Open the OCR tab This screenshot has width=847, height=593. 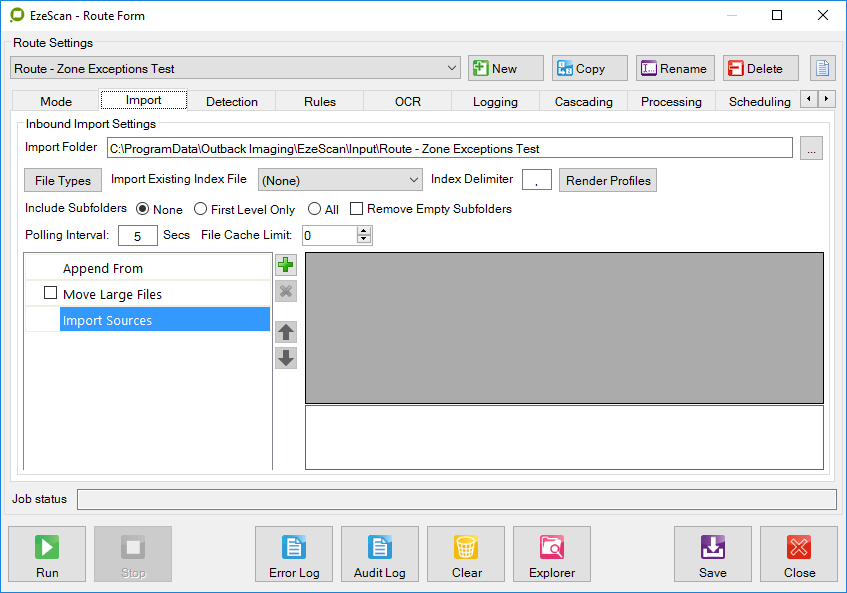pyautogui.click(x=408, y=101)
